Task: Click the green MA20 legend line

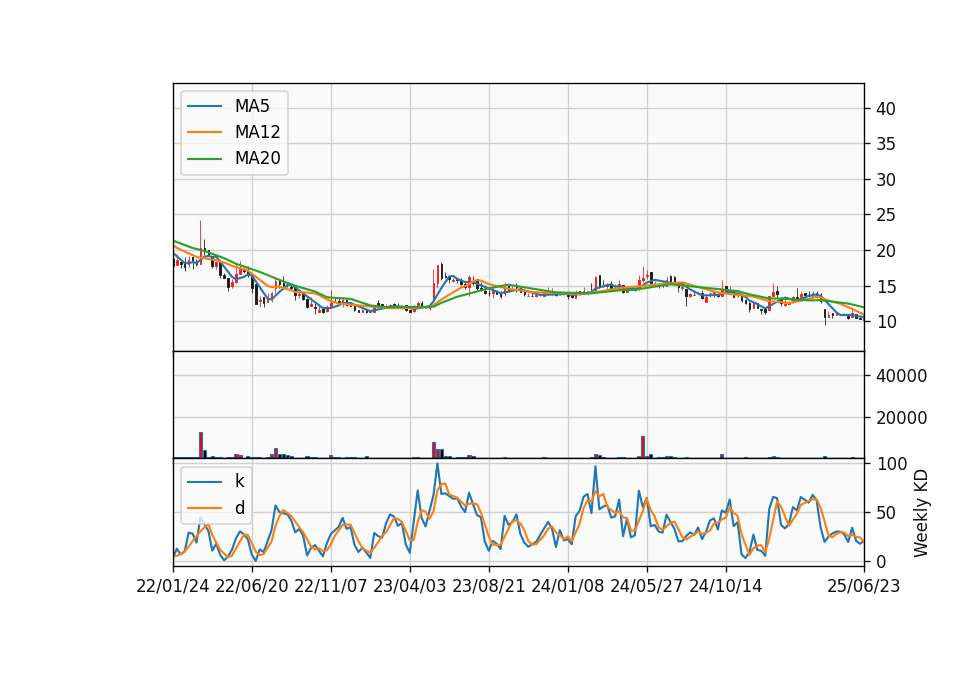Action: (x=204, y=159)
